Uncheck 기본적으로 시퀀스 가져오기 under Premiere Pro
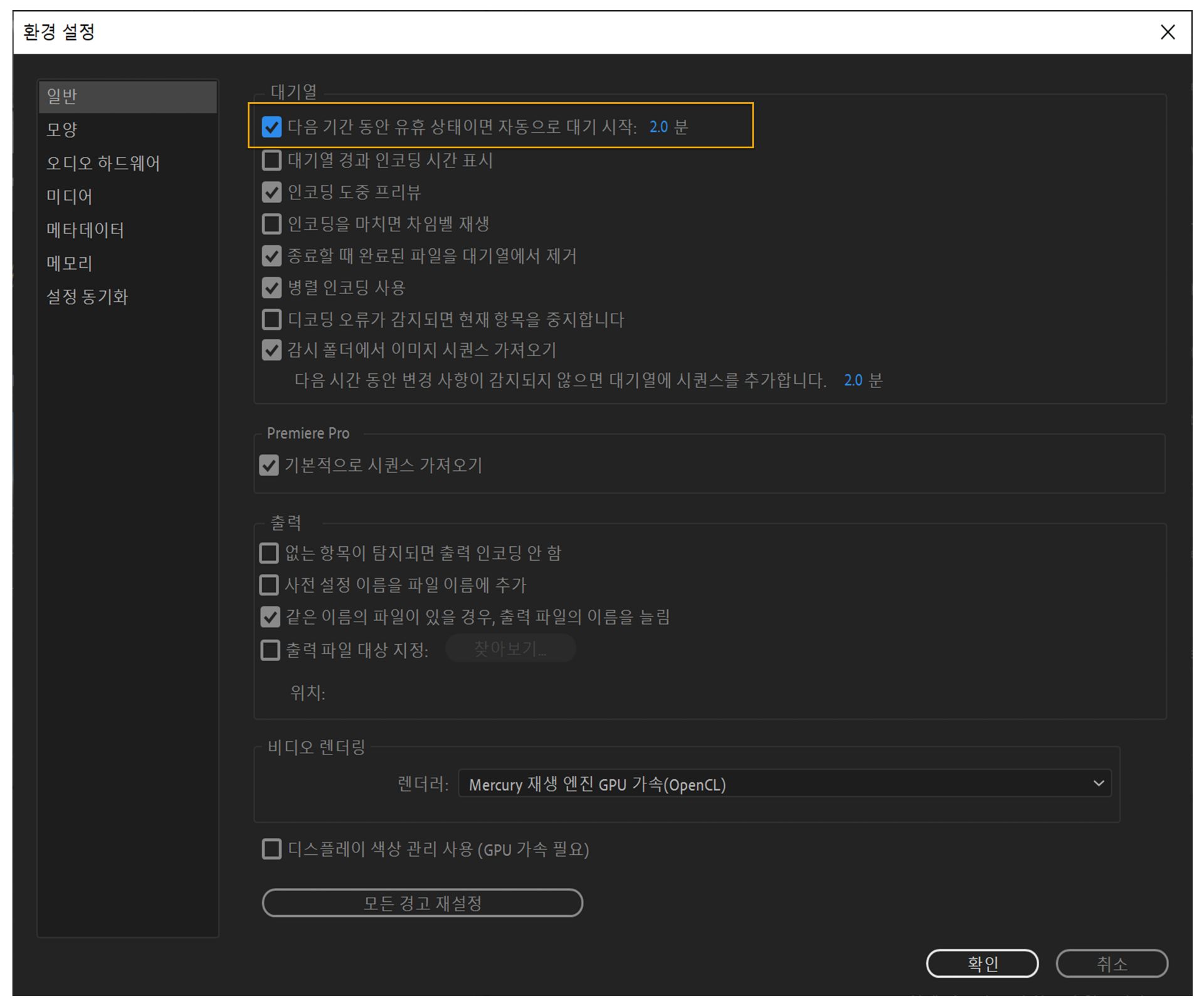The width and height of the screenshot is (1204, 1006). click(x=269, y=465)
